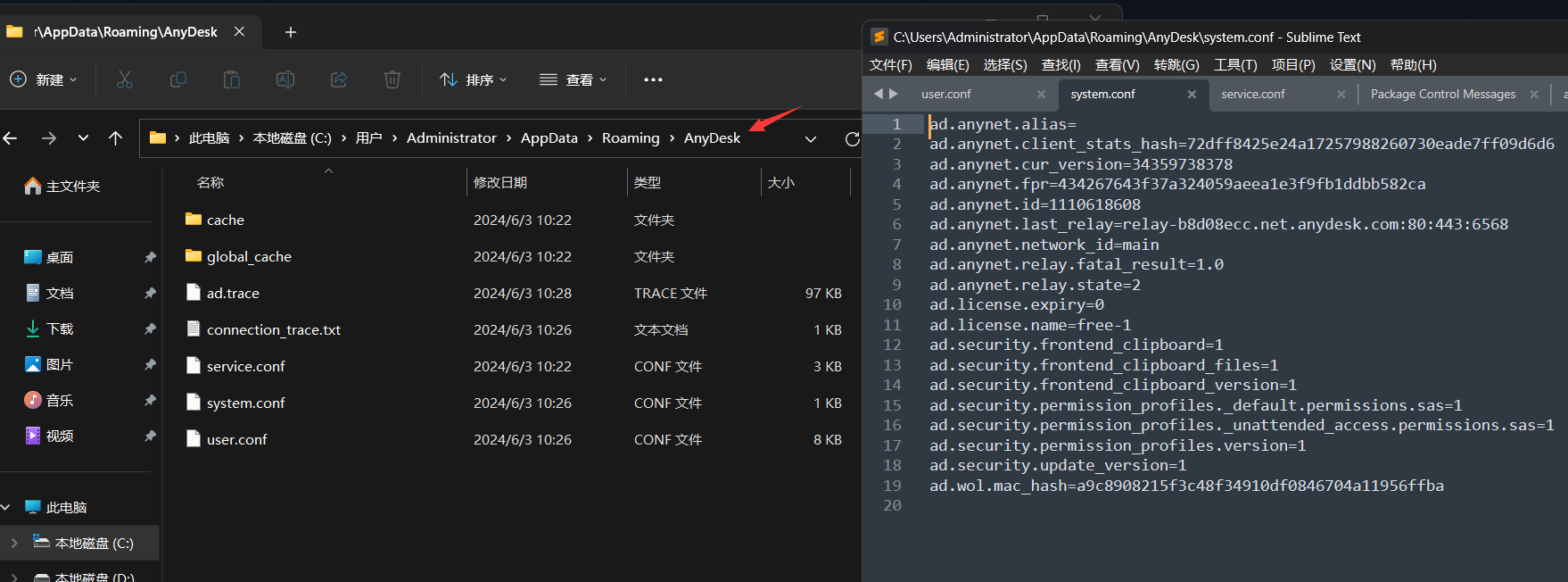Click Administrator breadcrumb segment

pos(451,138)
